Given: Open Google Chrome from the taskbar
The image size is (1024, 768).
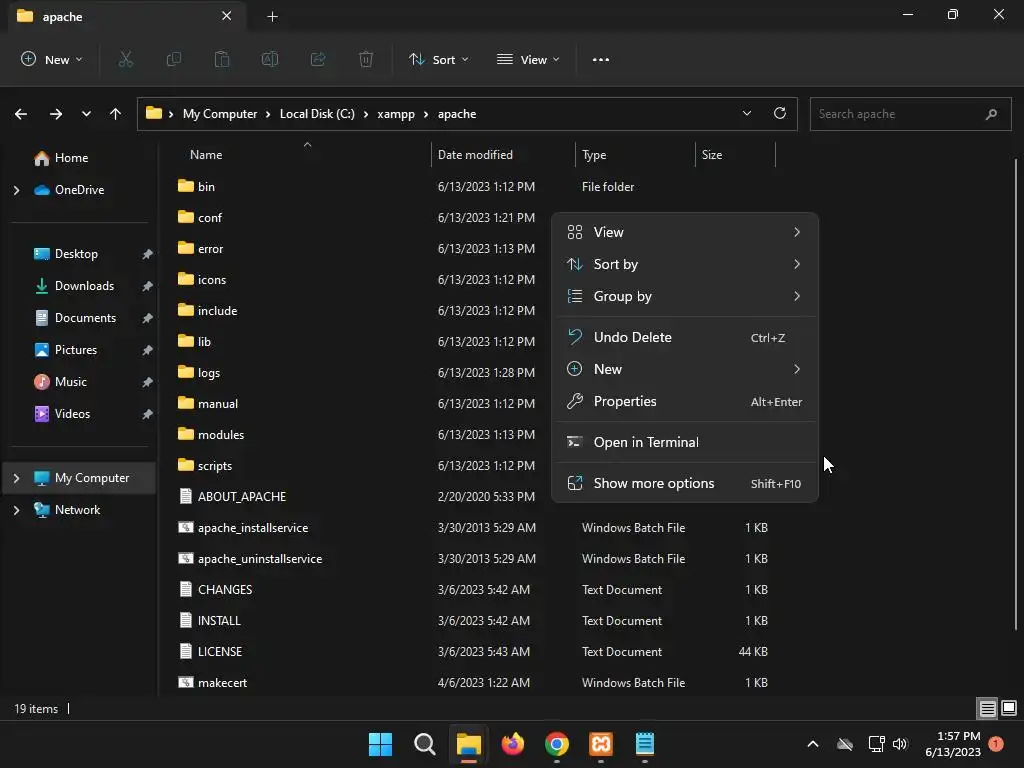Looking at the screenshot, I should click(556, 744).
